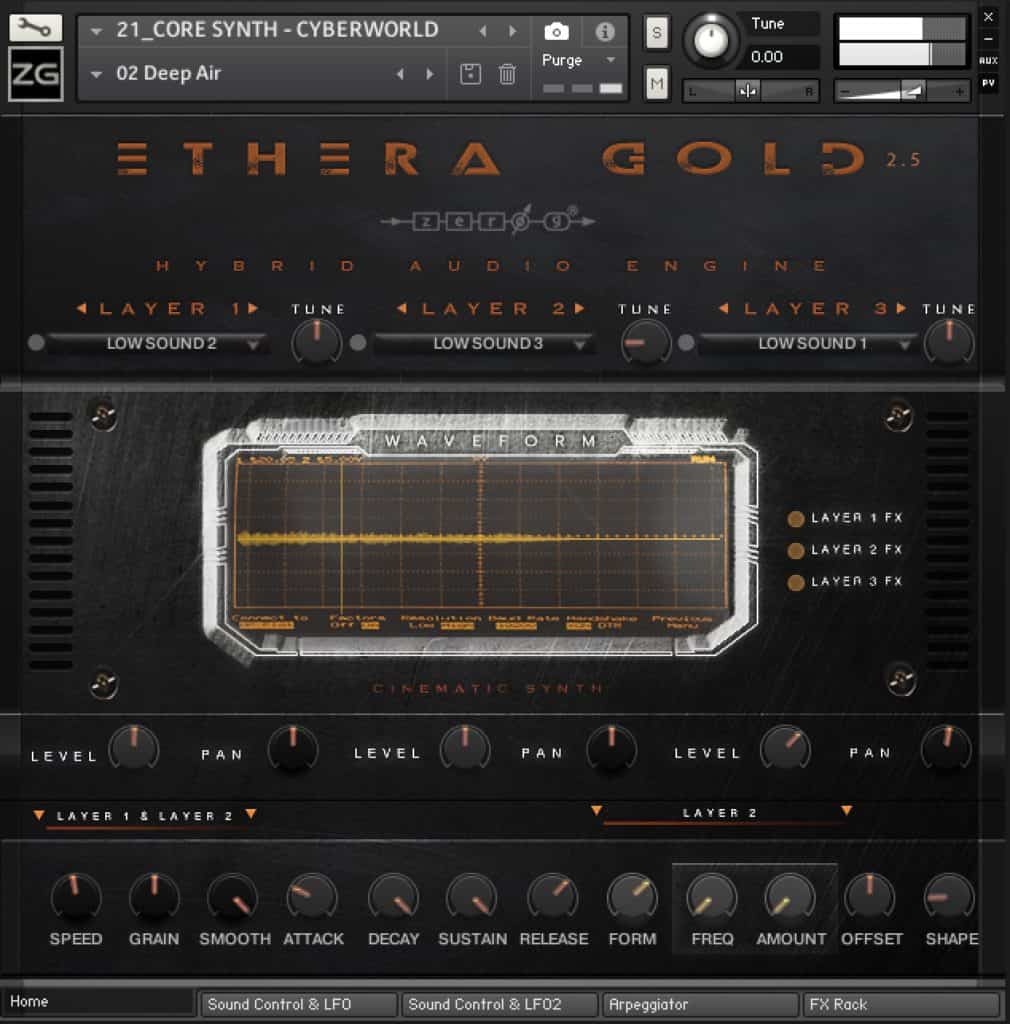This screenshot has width=1010, height=1024.
Task: Go to next instrument arrow beside CYBERWORLD
Action: coord(513,31)
